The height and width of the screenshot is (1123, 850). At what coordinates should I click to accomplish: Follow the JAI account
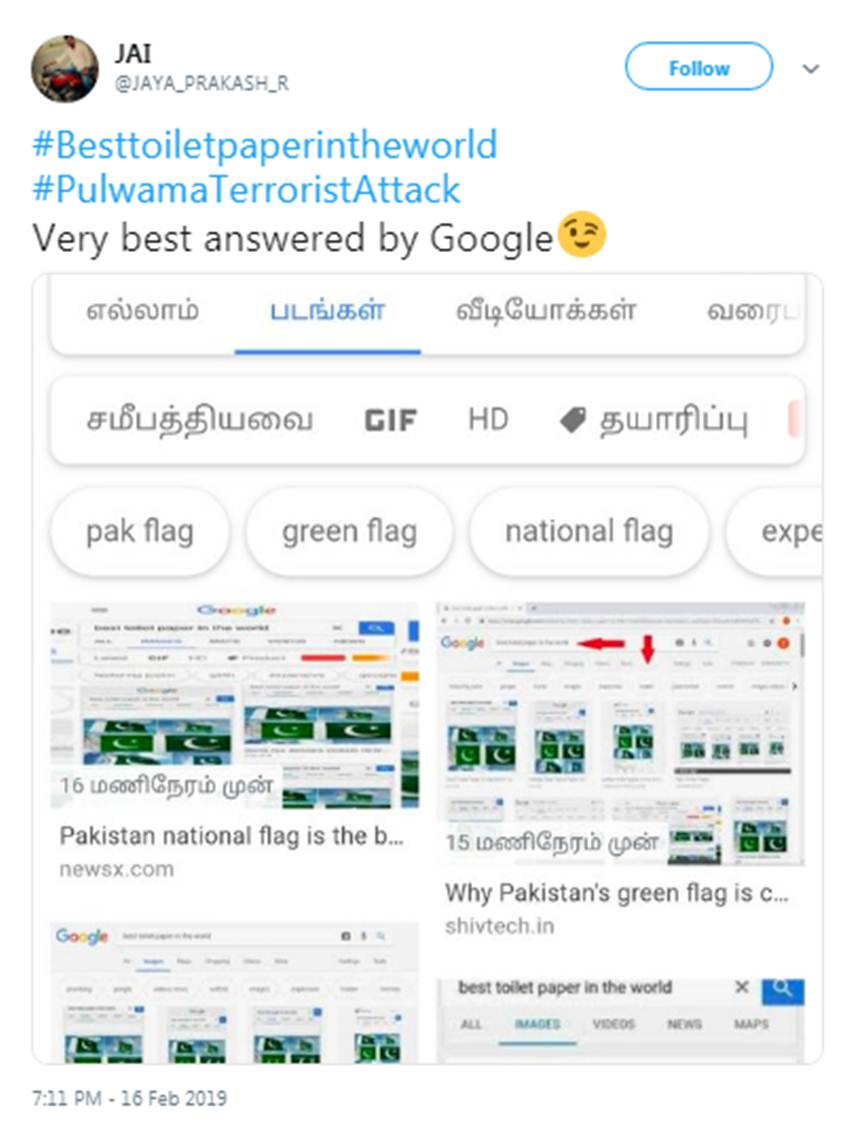[699, 67]
